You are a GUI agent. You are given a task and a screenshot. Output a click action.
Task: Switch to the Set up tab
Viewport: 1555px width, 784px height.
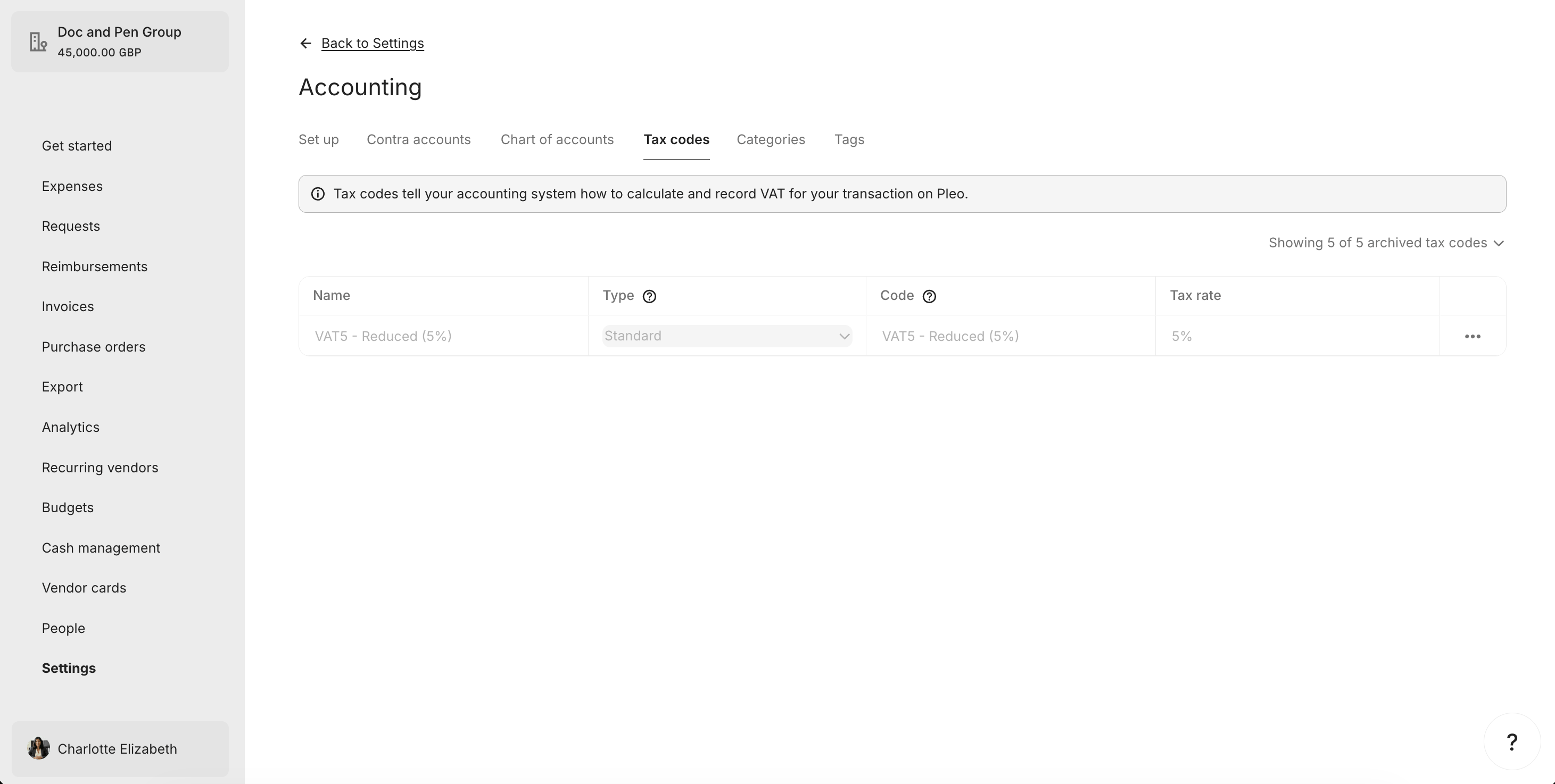pyautogui.click(x=319, y=139)
